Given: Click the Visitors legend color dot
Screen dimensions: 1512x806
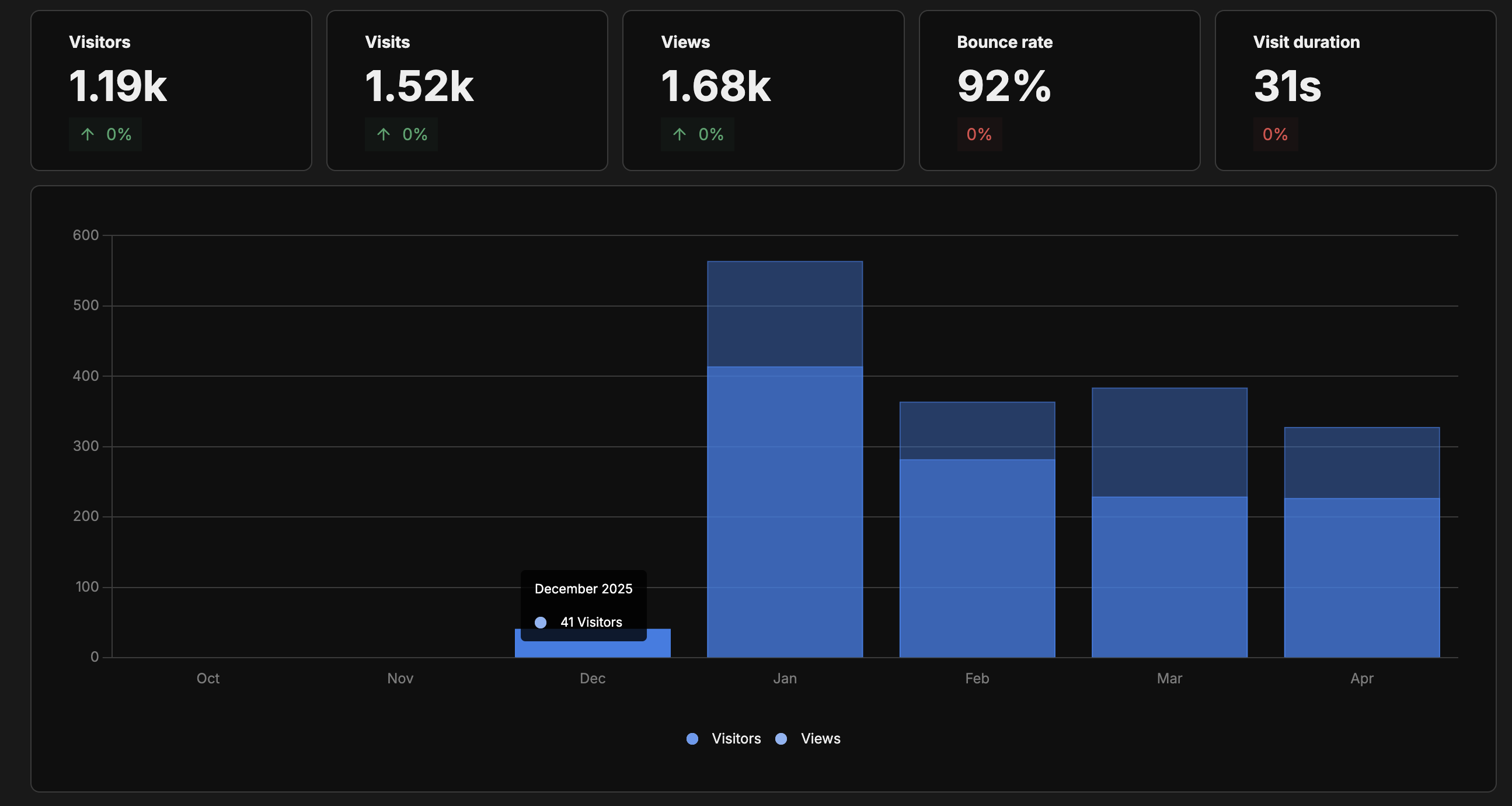Looking at the screenshot, I should pyautogui.click(x=692, y=739).
